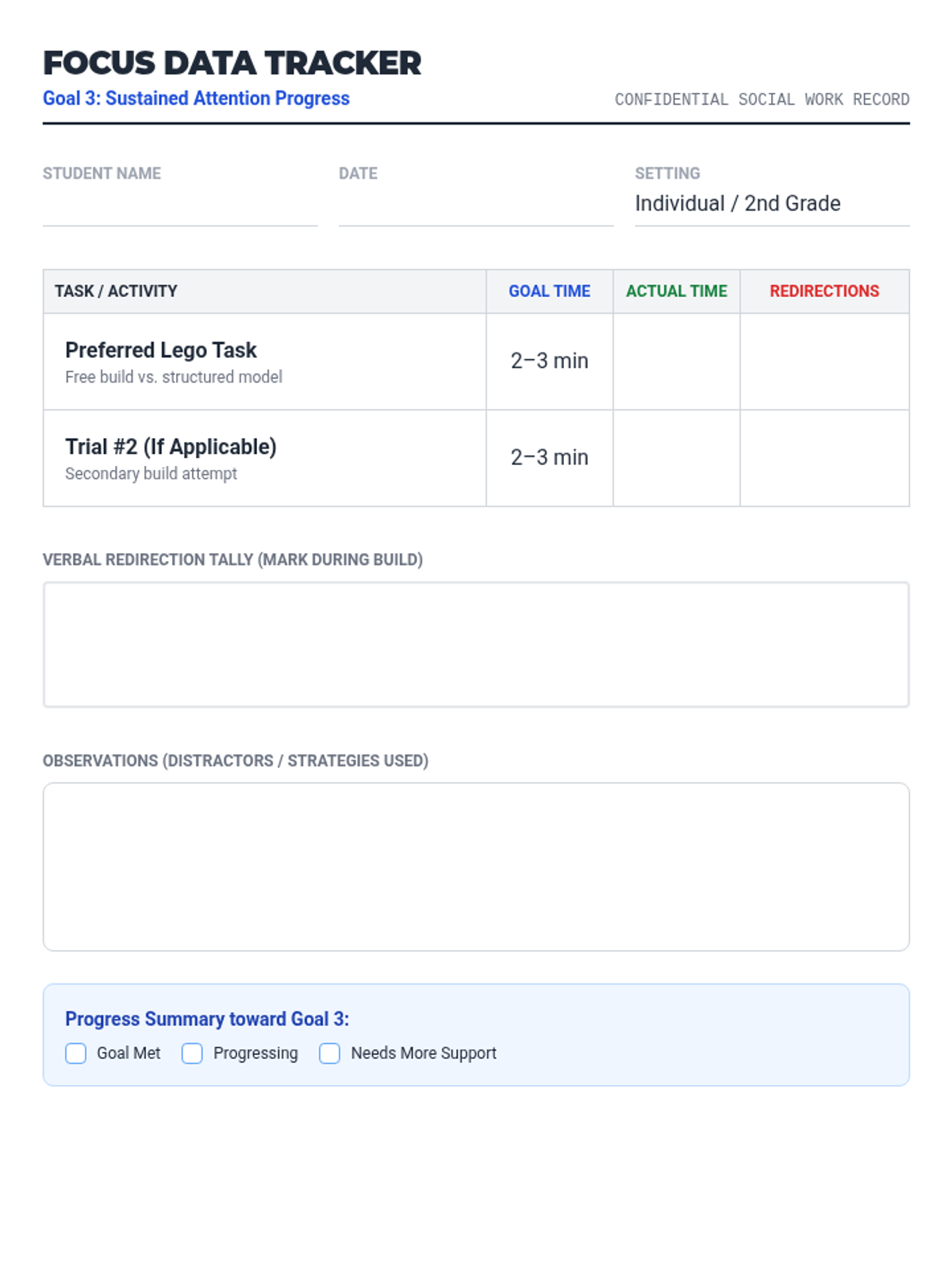Mark the Needs More Support checkbox
This screenshot has width=952, height=1270.
click(x=330, y=1053)
